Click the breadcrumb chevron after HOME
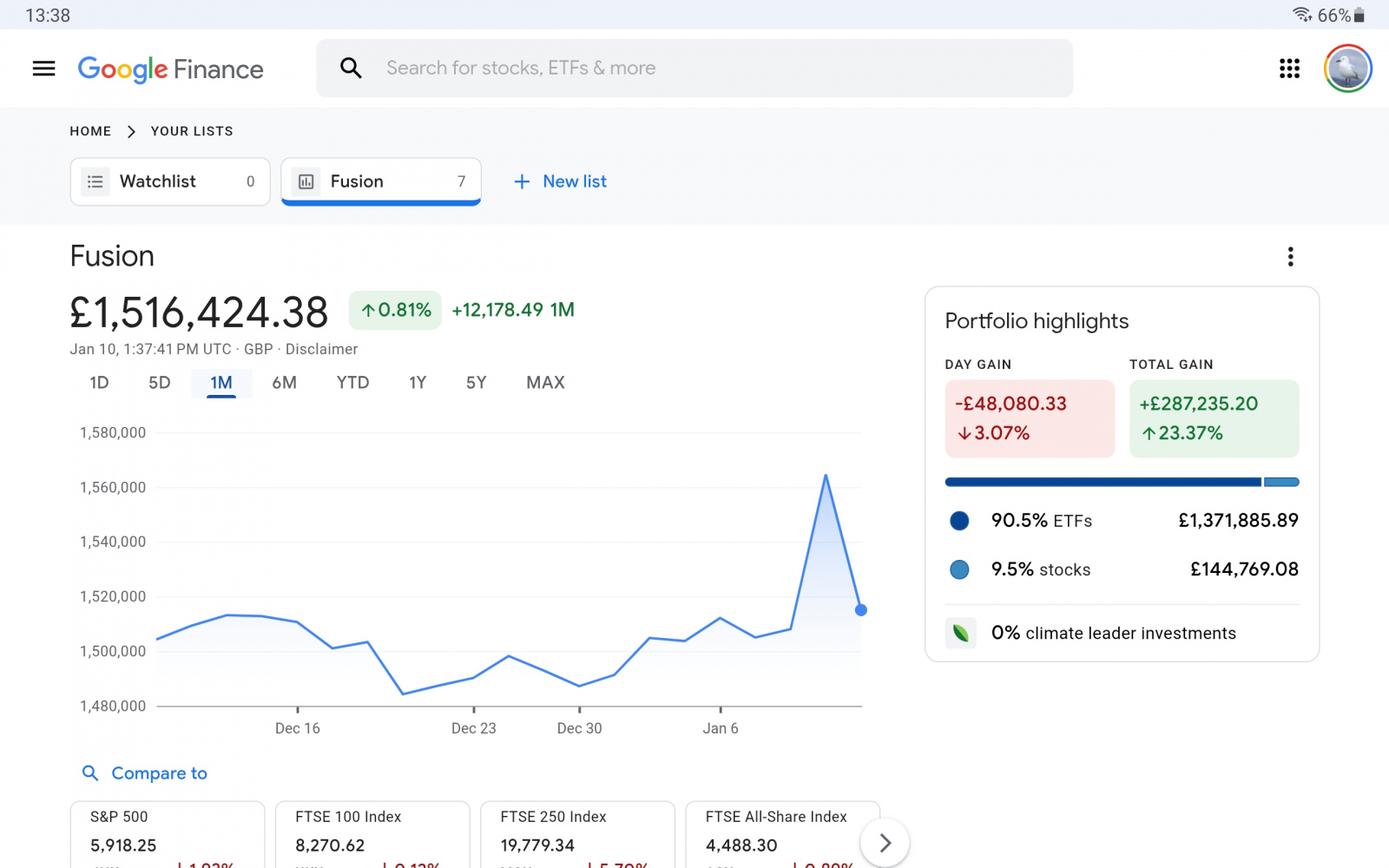 131,131
